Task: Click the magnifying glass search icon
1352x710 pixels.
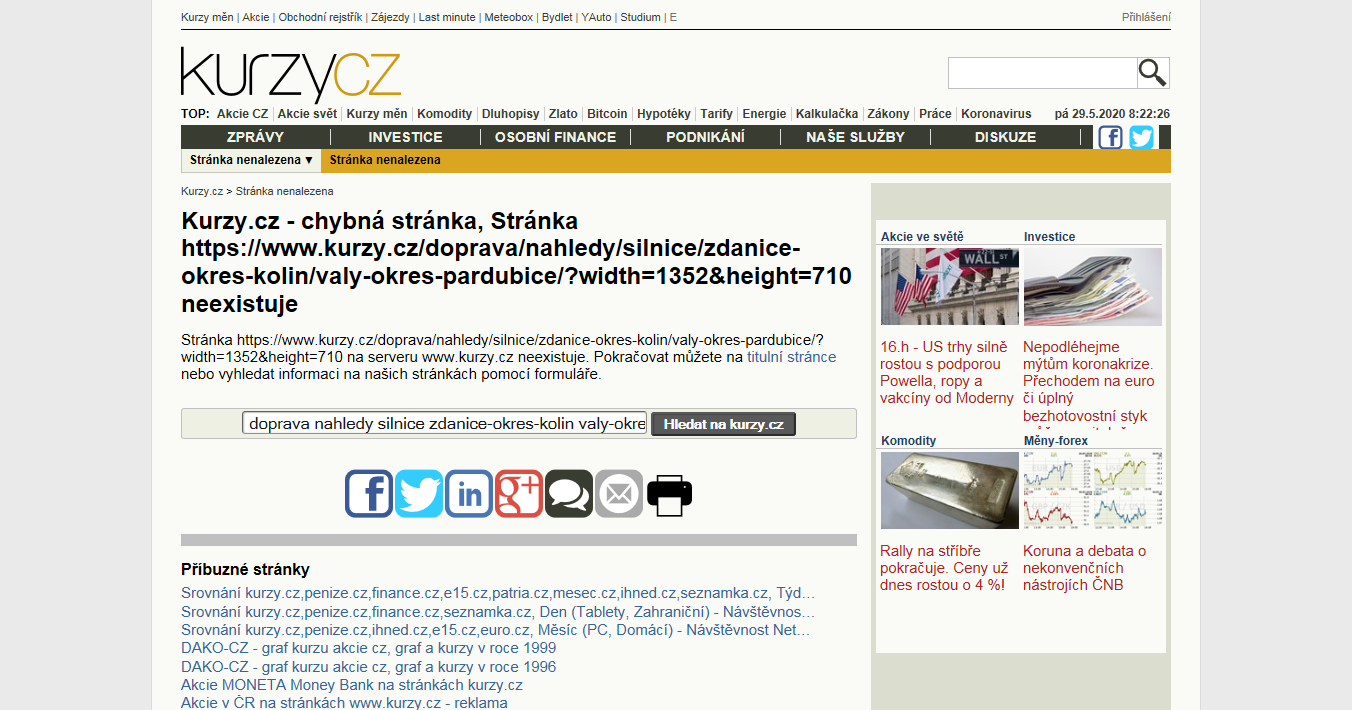Action: (1153, 73)
